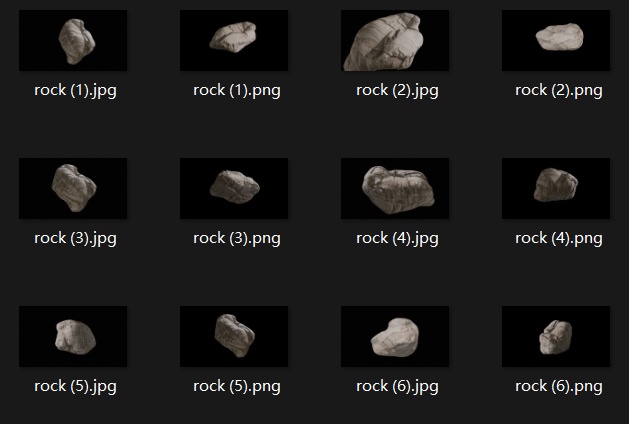Pick the rock (6).png thumbnail
This screenshot has width=629, height=424.
click(x=556, y=337)
